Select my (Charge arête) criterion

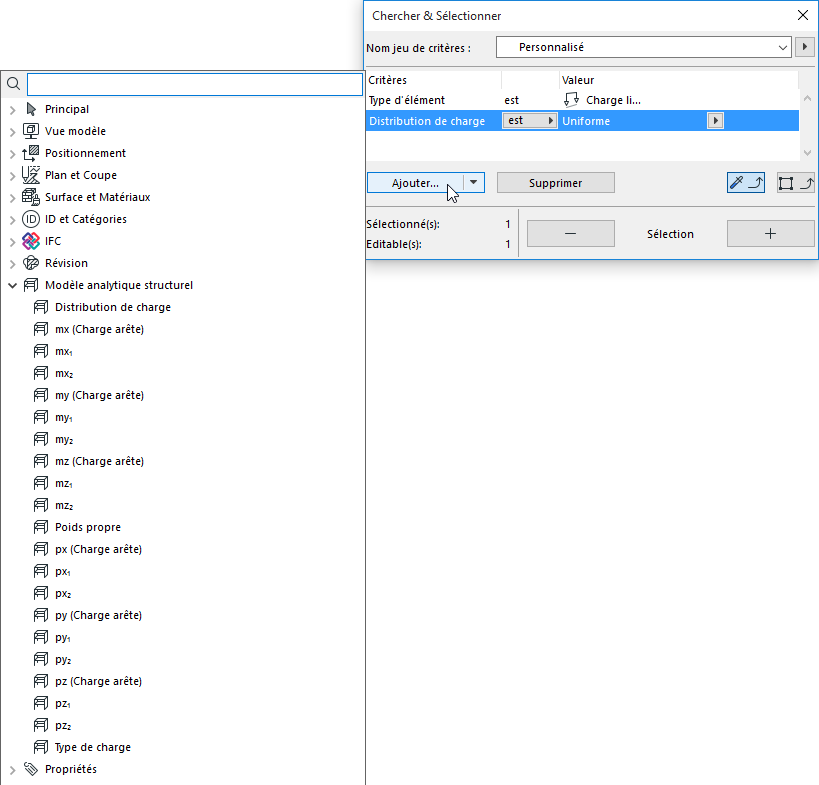[99, 395]
